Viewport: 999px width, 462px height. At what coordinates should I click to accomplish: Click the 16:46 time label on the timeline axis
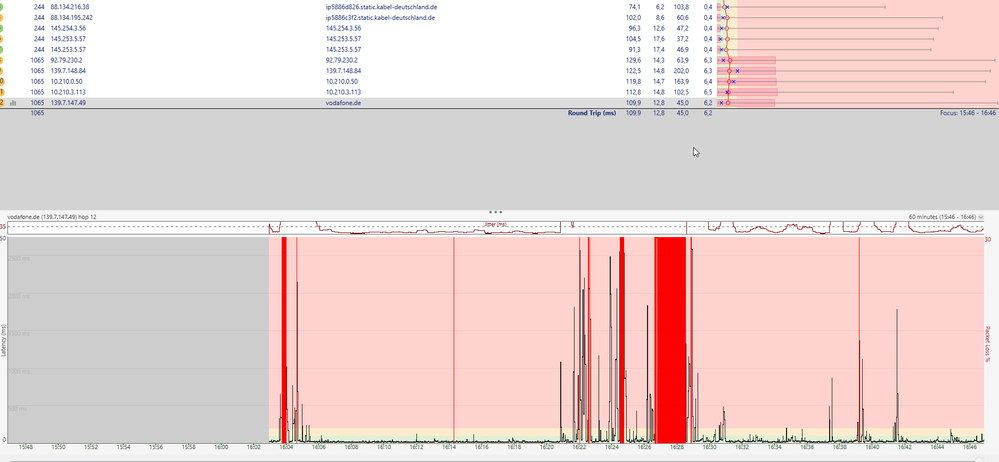pyautogui.click(x=970, y=447)
